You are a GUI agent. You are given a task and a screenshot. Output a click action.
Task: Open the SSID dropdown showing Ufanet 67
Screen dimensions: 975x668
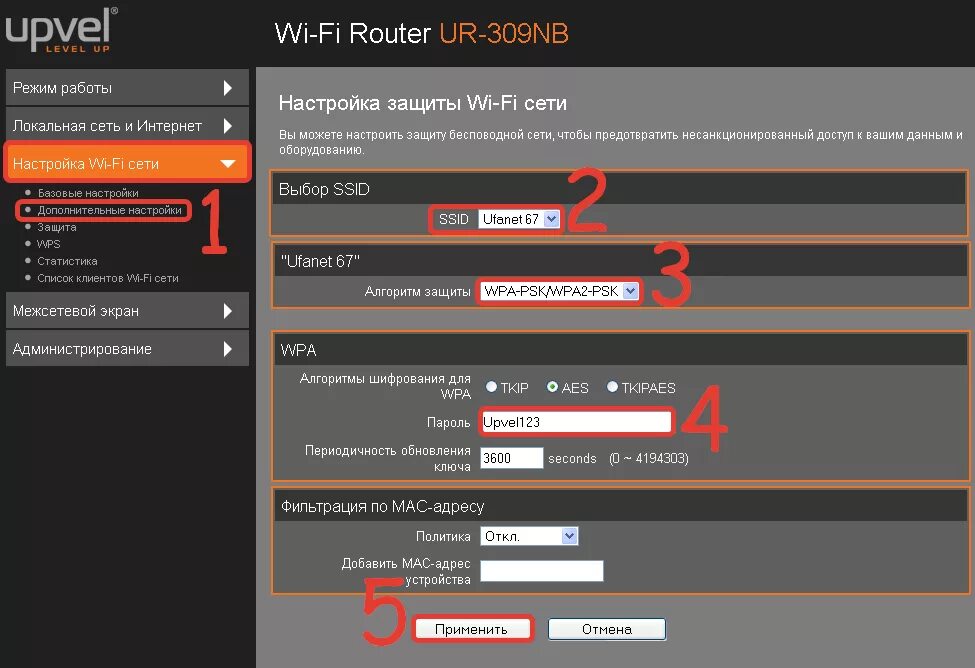[x=519, y=219]
